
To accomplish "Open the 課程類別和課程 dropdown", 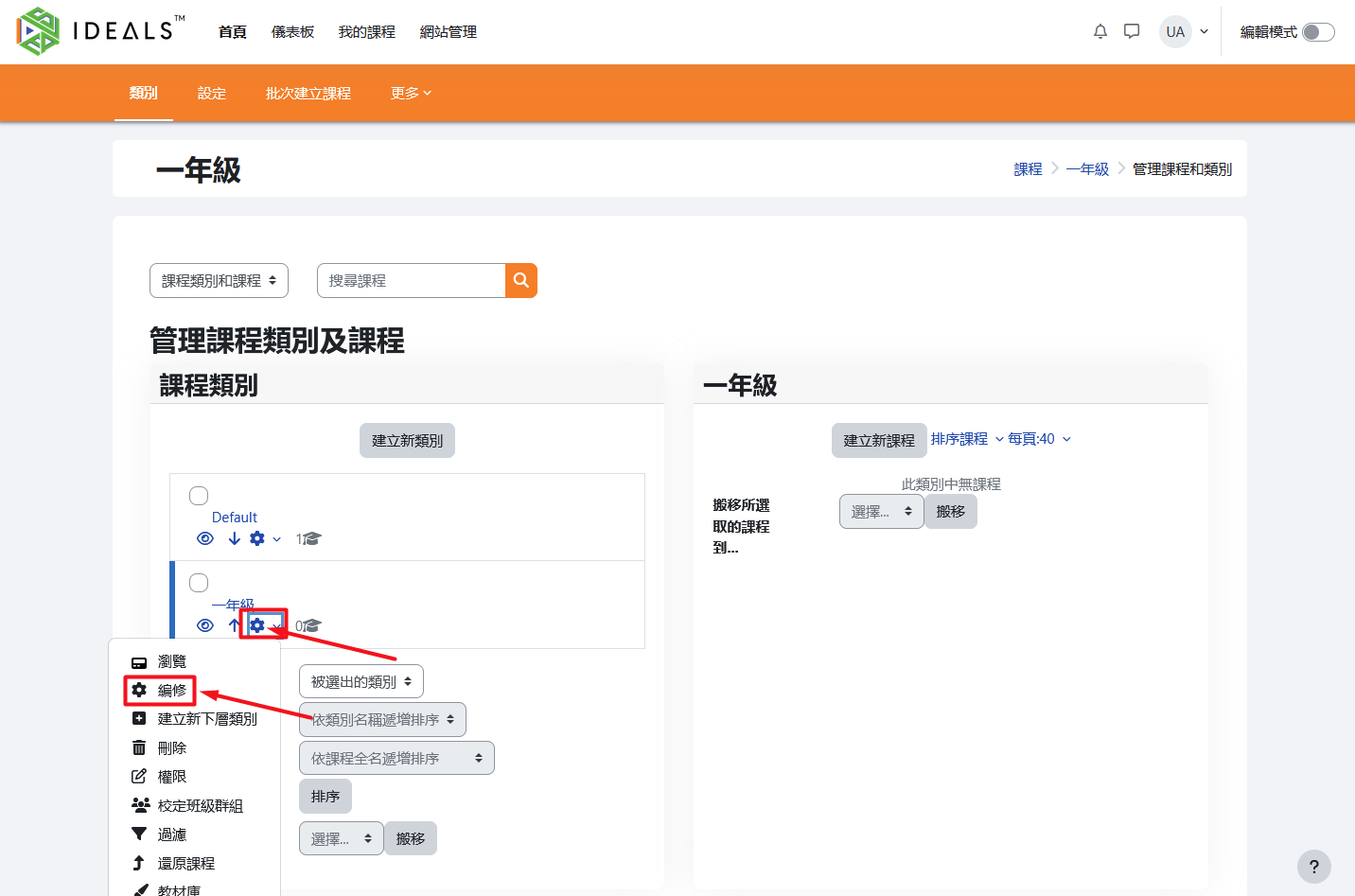I will (219, 281).
